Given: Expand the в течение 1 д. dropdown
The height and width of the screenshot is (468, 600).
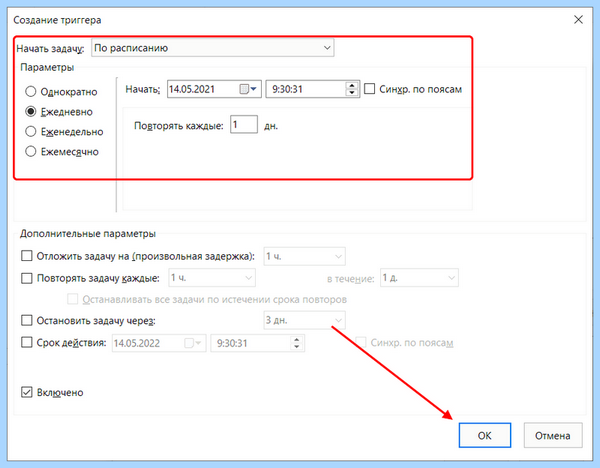Looking at the screenshot, I should (x=419, y=278).
